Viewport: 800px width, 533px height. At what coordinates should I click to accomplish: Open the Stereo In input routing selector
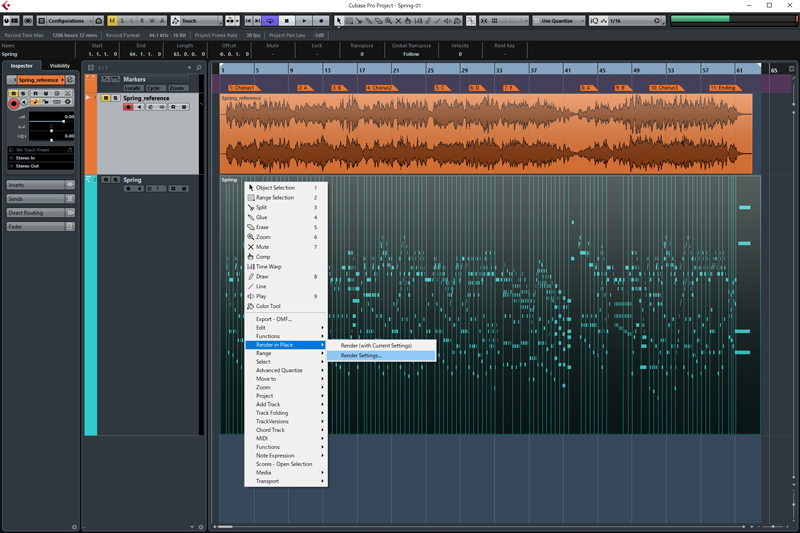click(x=40, y=158)
